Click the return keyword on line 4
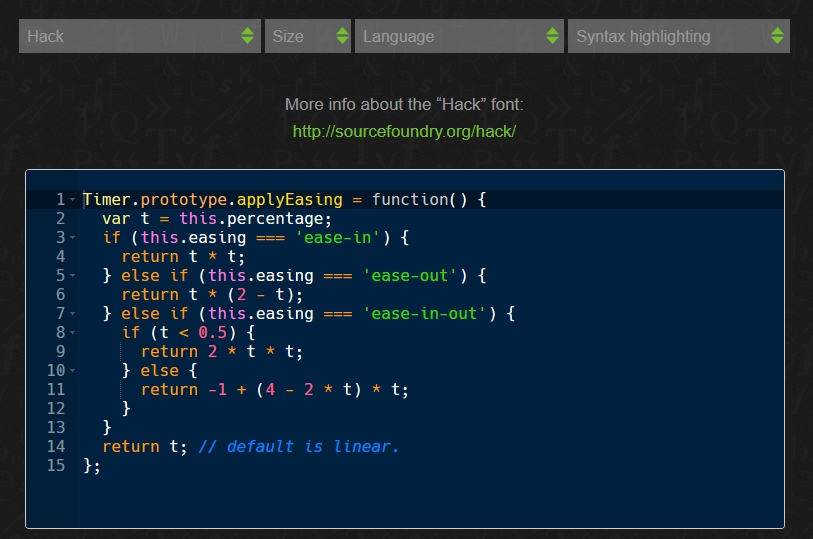Viewport: 813px width, 539px height. (150, 257)
